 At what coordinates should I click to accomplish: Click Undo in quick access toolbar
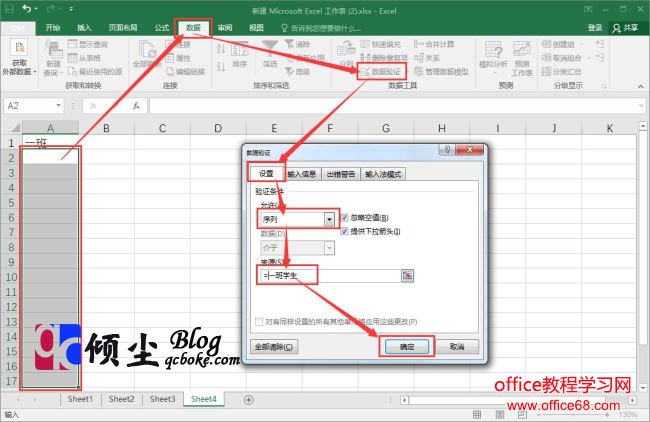point(27,9)
